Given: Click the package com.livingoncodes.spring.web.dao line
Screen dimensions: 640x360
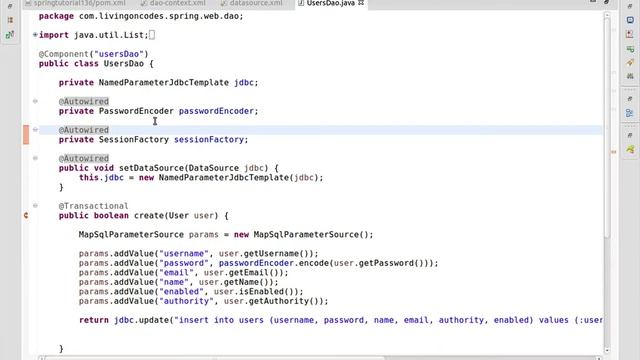Looking at the screenshot, I should [141, 16].
